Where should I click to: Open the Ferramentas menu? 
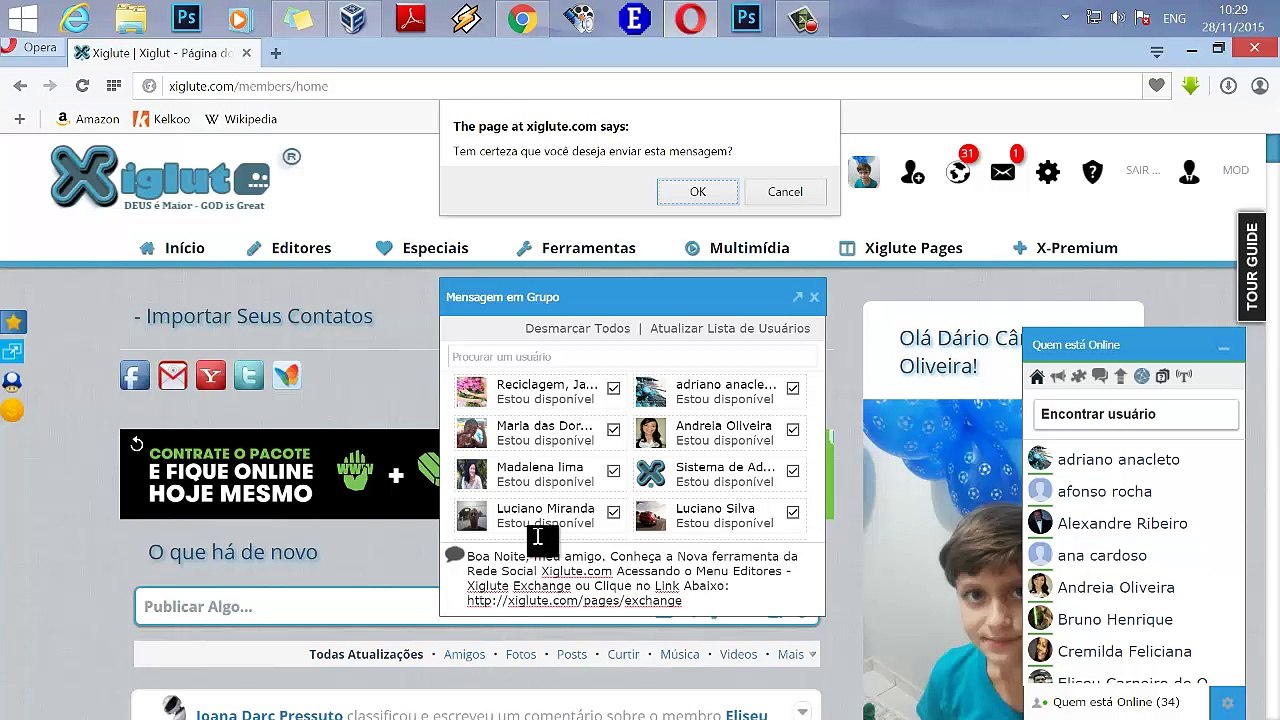click(x=575, y=248)
